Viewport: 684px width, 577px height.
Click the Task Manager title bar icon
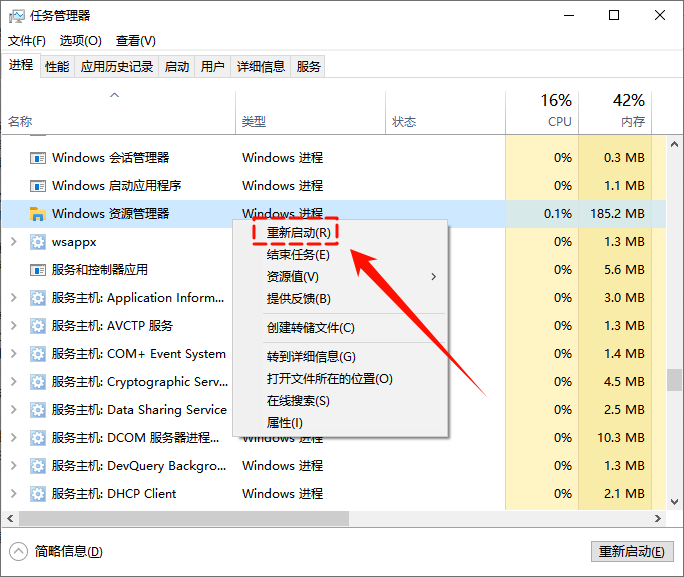pos(17,16)
